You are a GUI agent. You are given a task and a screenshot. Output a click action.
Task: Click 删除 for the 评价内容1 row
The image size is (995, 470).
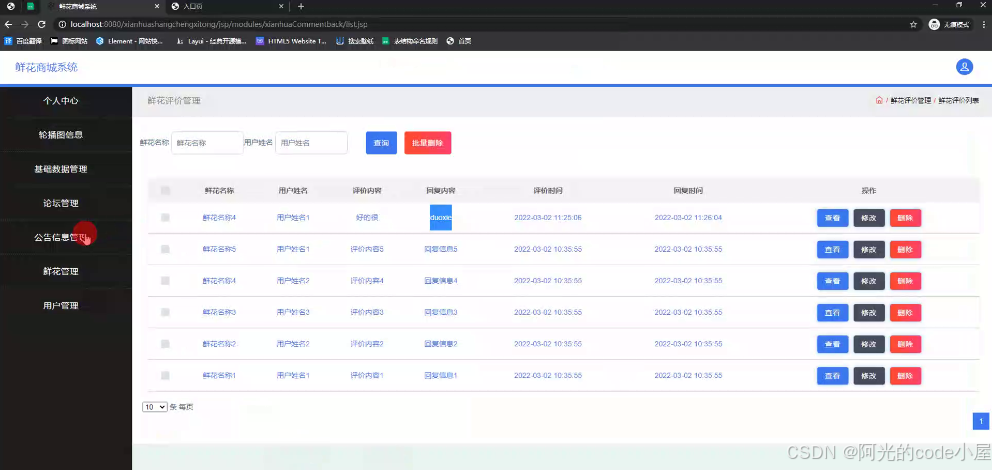(x=906, y=375)
